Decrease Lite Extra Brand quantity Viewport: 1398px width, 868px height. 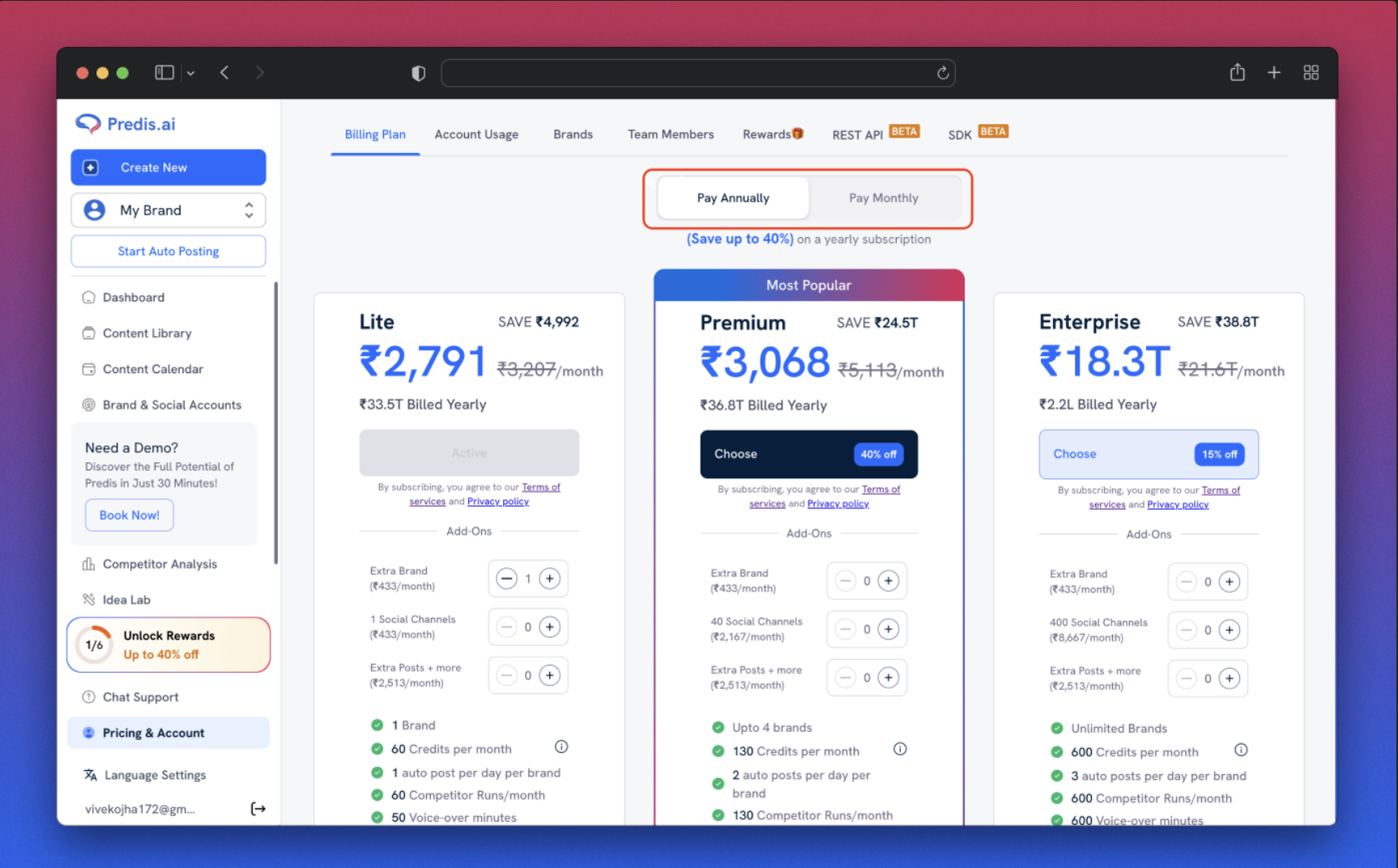click(x=507, y=579)
